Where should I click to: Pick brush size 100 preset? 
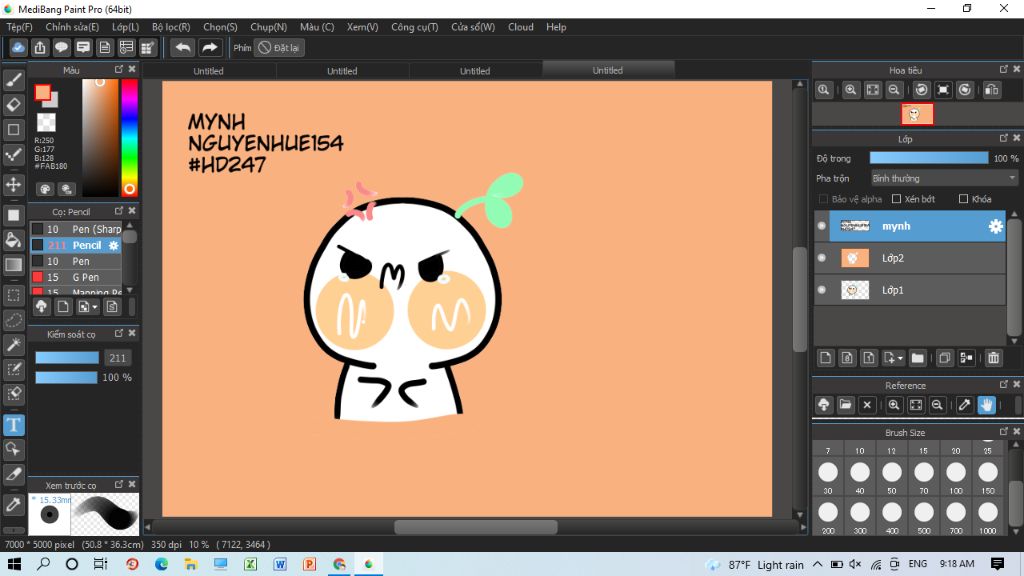(955, 477)
